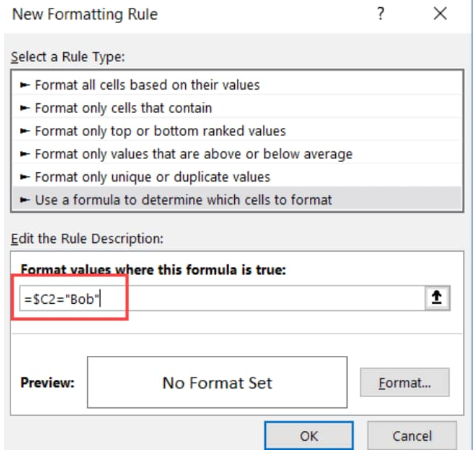Click the 'No Format Set' preview box
This screenshot has width=476, height=456.
[x=219, y=384]
